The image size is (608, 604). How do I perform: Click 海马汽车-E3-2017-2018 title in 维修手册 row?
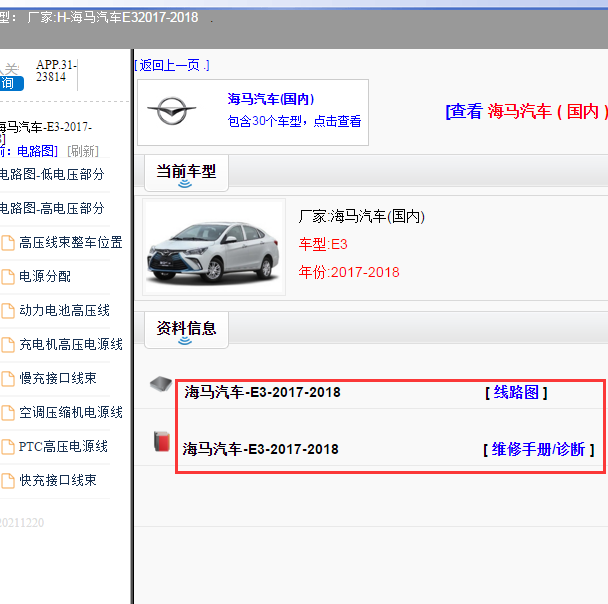pos(261,450)
